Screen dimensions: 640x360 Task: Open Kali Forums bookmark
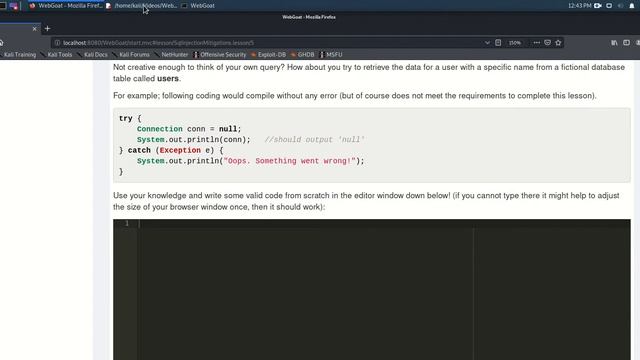[x=132, y=54]
